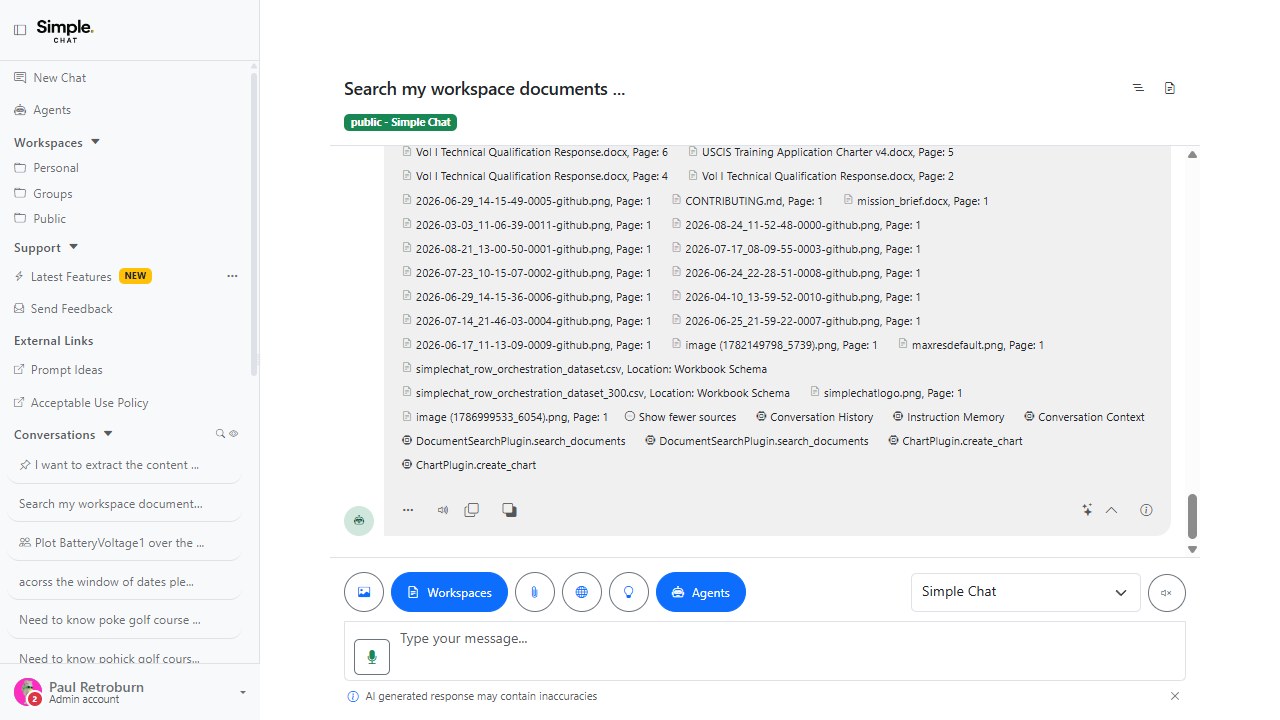Click the read-aloud speaker icon under the message
This screenshot has height=720, width=1280.
442,510
